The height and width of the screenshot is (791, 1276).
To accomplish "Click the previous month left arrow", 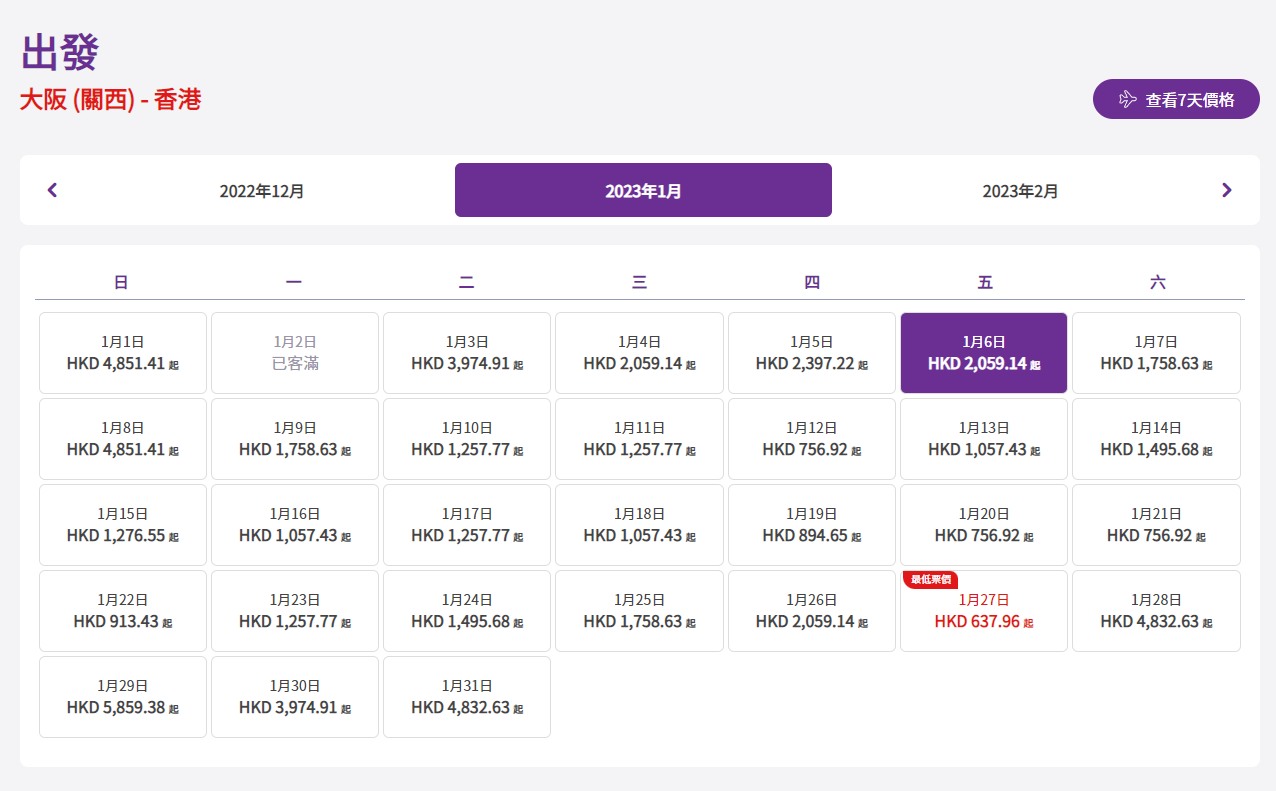I will [53, 190].
